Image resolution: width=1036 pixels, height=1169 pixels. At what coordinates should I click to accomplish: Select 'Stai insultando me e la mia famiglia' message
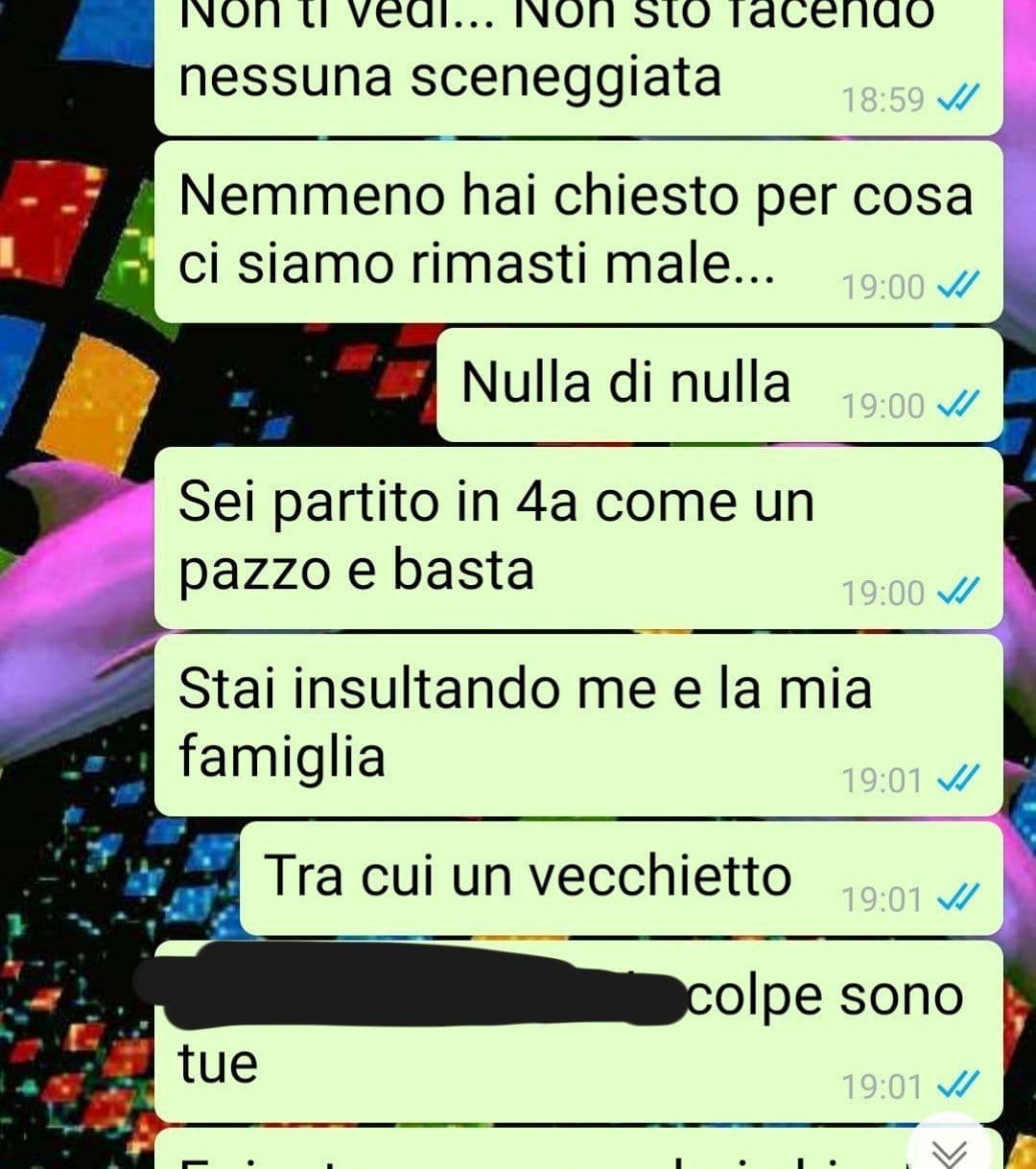pos(578,725)
